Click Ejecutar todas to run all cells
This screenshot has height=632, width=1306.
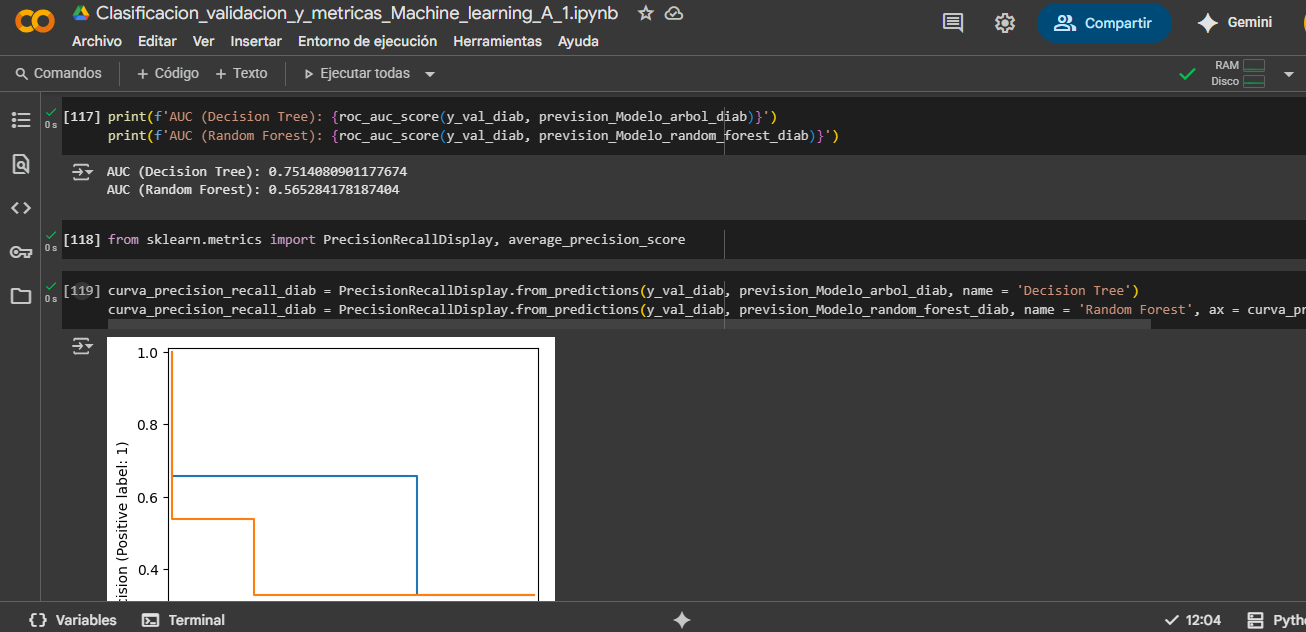click(357, 73)
